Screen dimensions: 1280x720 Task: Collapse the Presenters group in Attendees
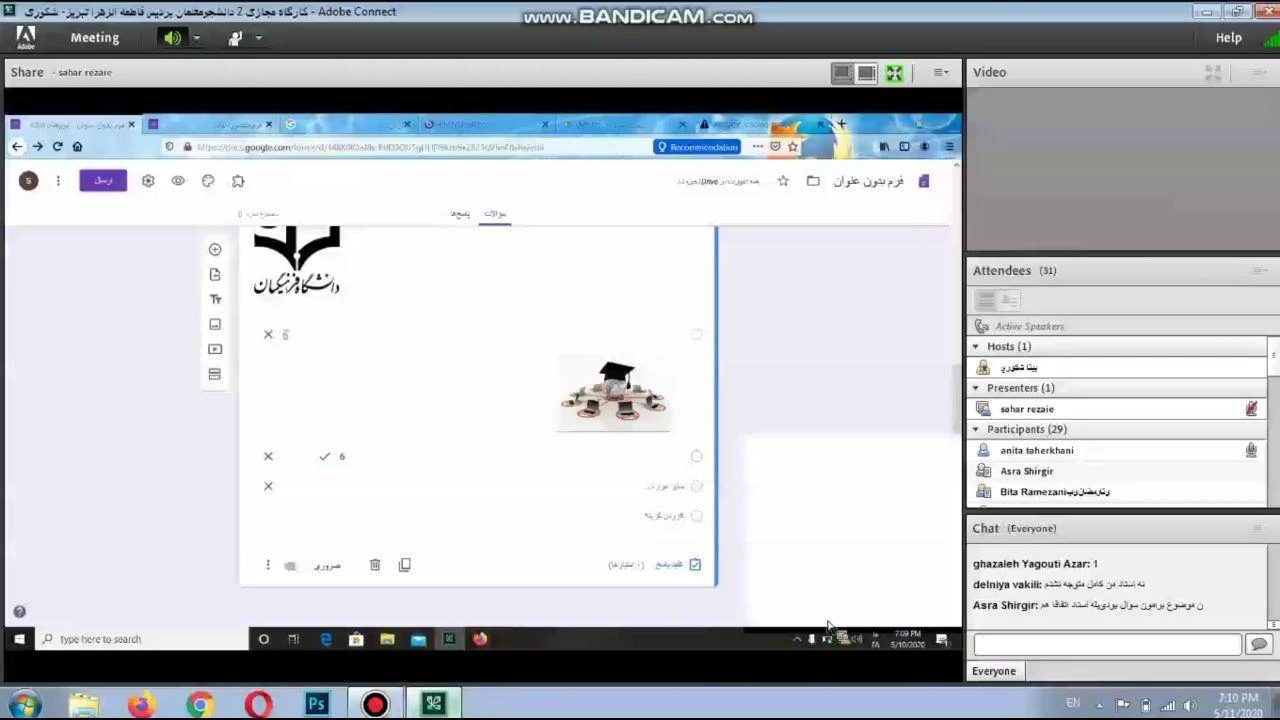[x=976, y=388]
